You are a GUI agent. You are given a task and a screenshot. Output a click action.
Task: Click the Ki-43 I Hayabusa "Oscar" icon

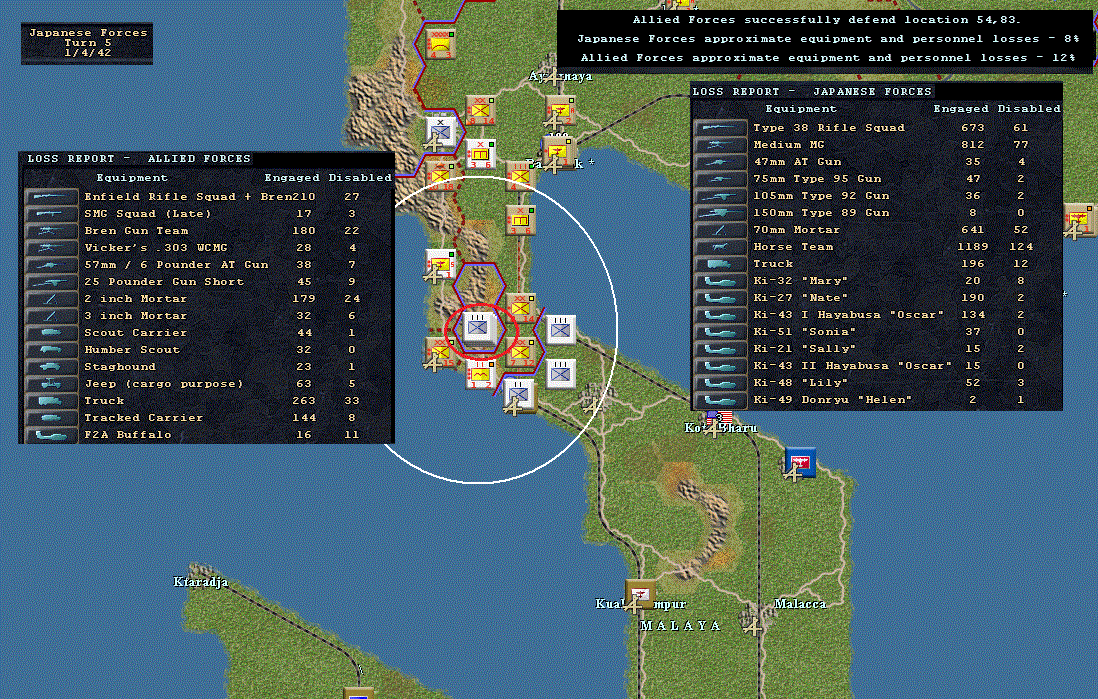[x=721, y=315]
